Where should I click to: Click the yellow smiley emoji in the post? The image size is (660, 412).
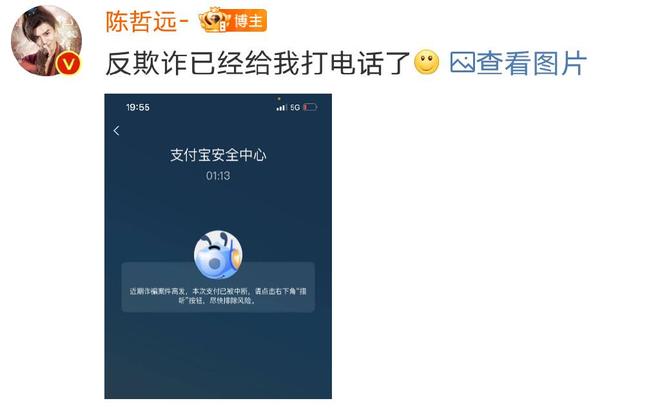coord(426,62)
